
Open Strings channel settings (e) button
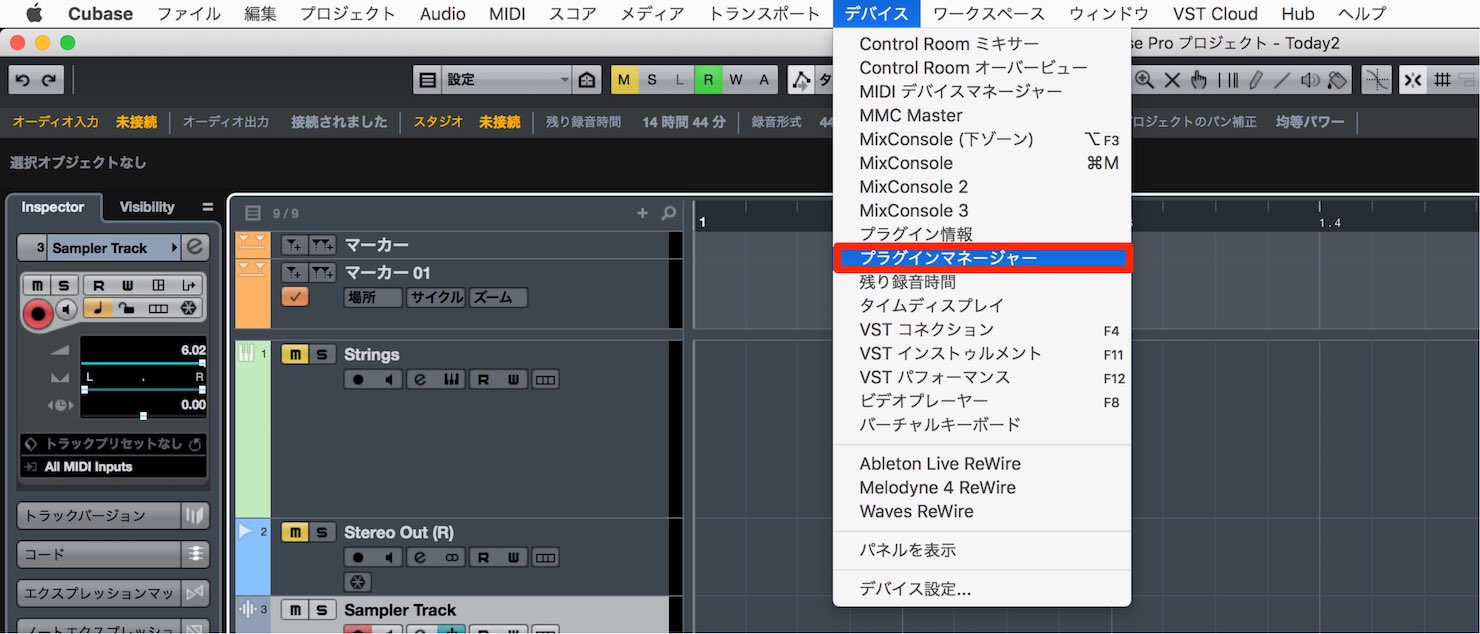420,380
